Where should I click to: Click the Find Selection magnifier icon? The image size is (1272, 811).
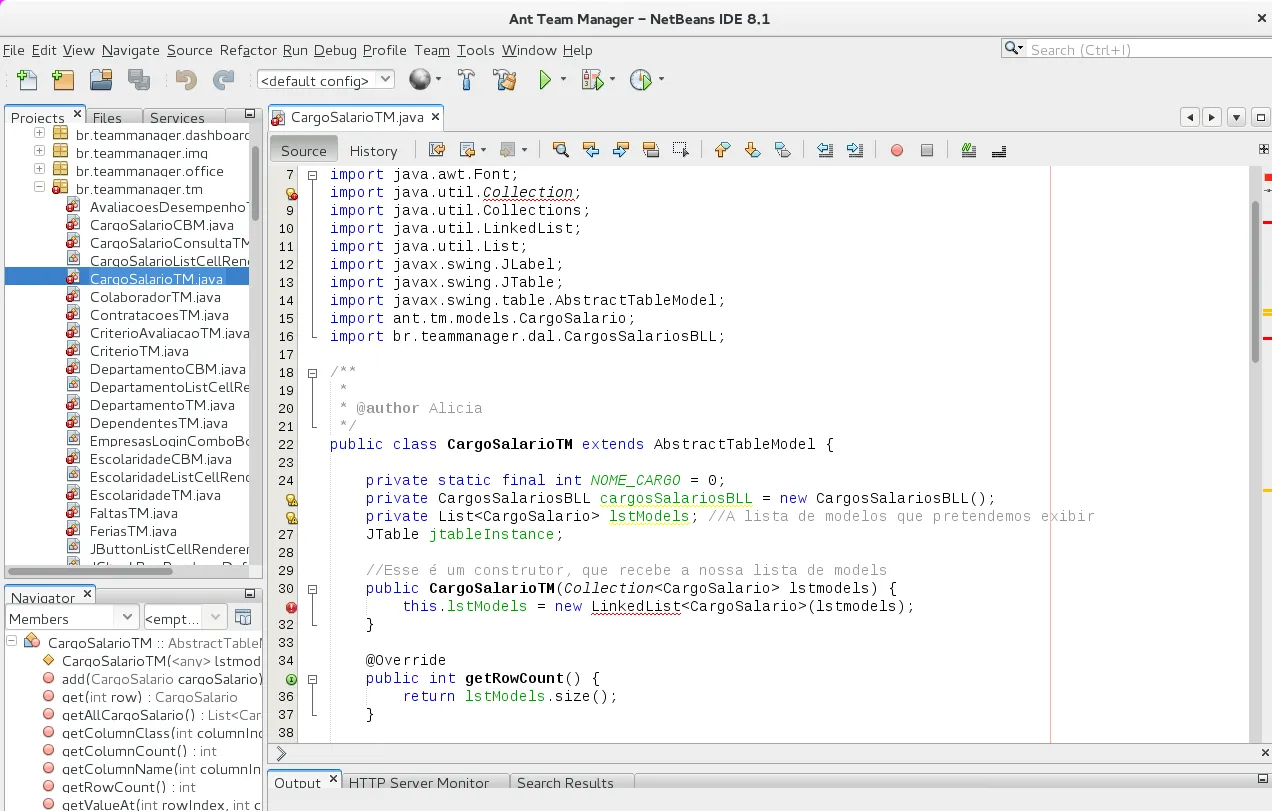(x=561, y=150)
